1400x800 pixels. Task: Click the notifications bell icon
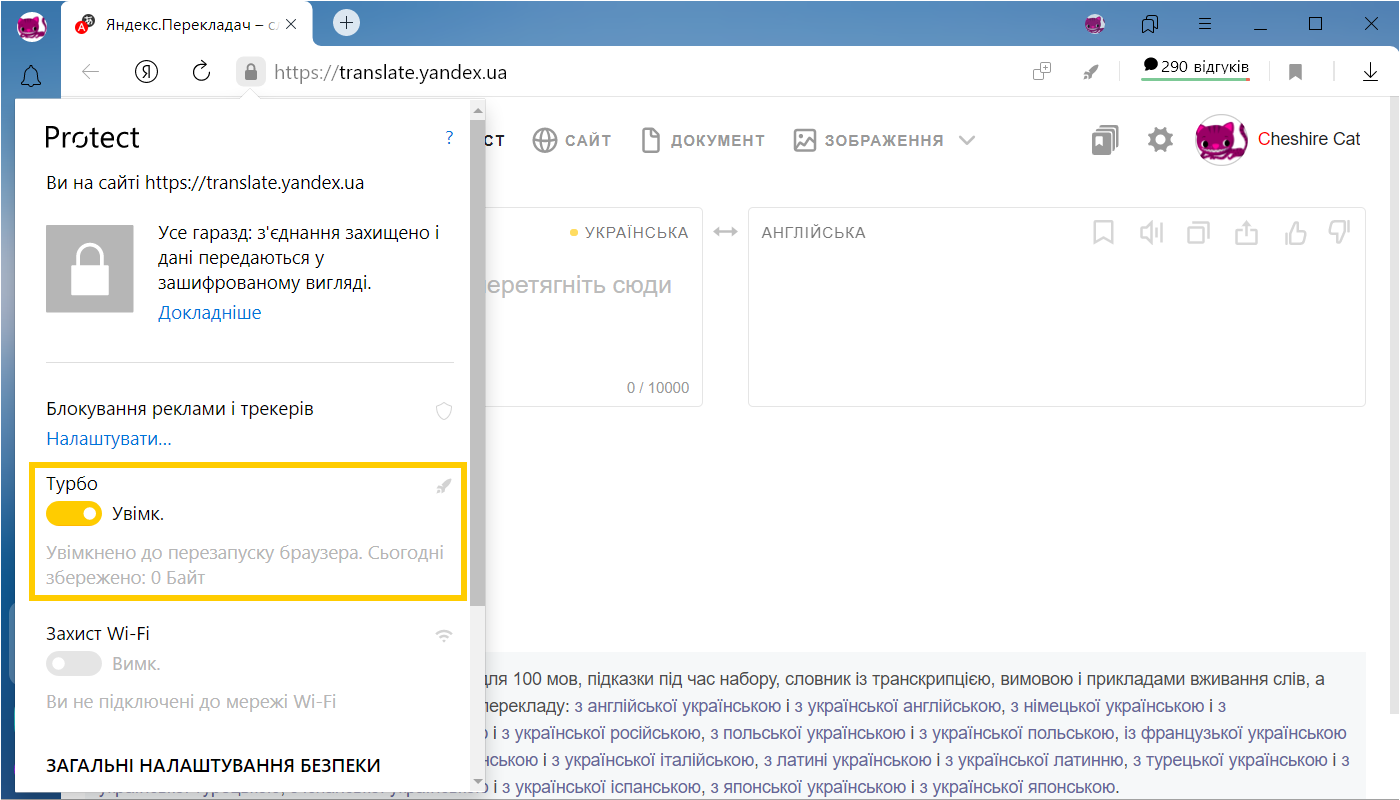[31, 76]
